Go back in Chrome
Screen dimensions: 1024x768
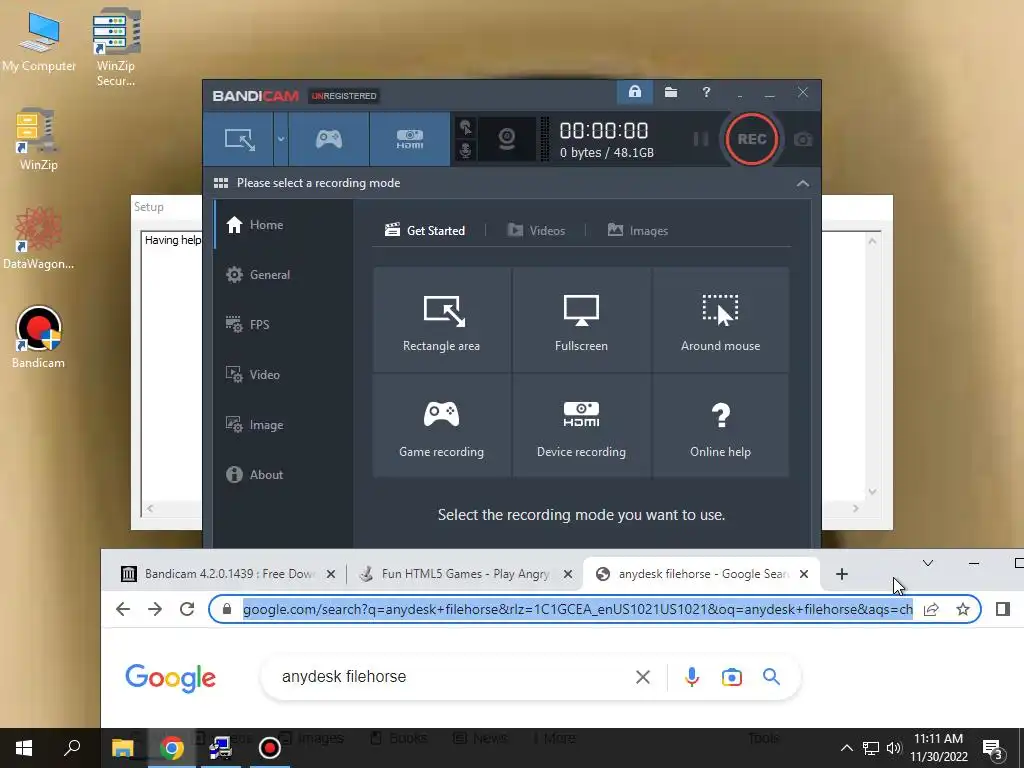123,609
